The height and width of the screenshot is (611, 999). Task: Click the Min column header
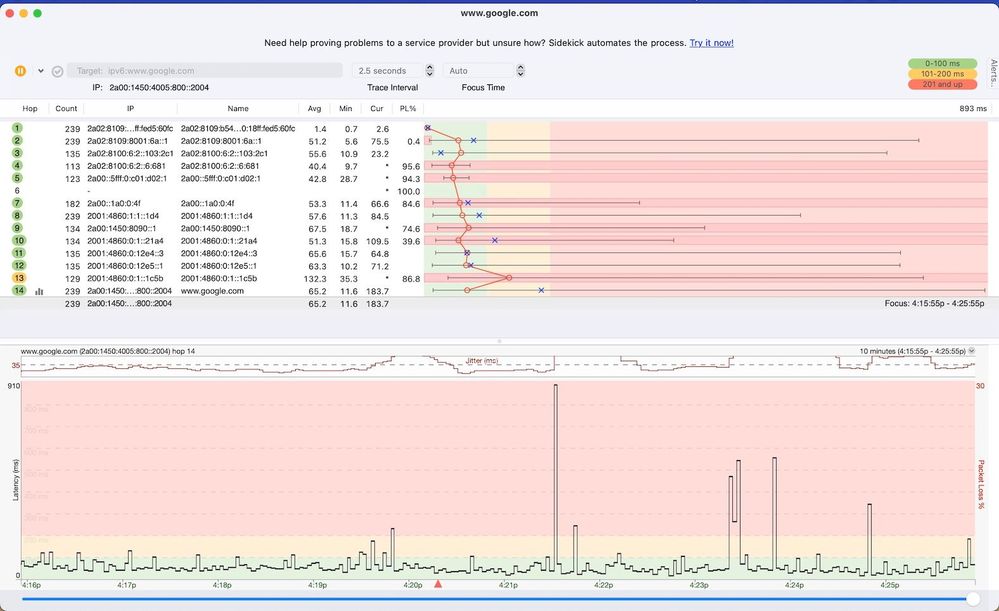[x=345, y=108]
